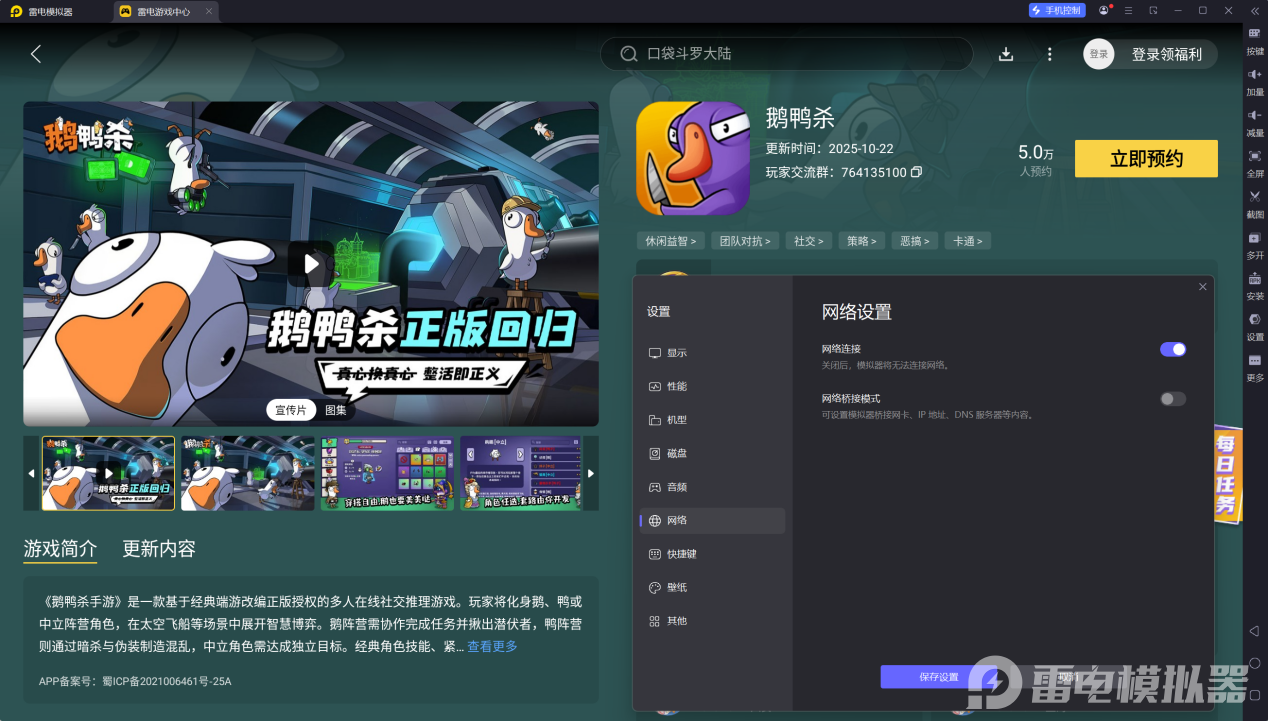The image size is (1268, 721).
Task: Increase emulator volume with 加量 icon
Action: (x=1254, y=82)
